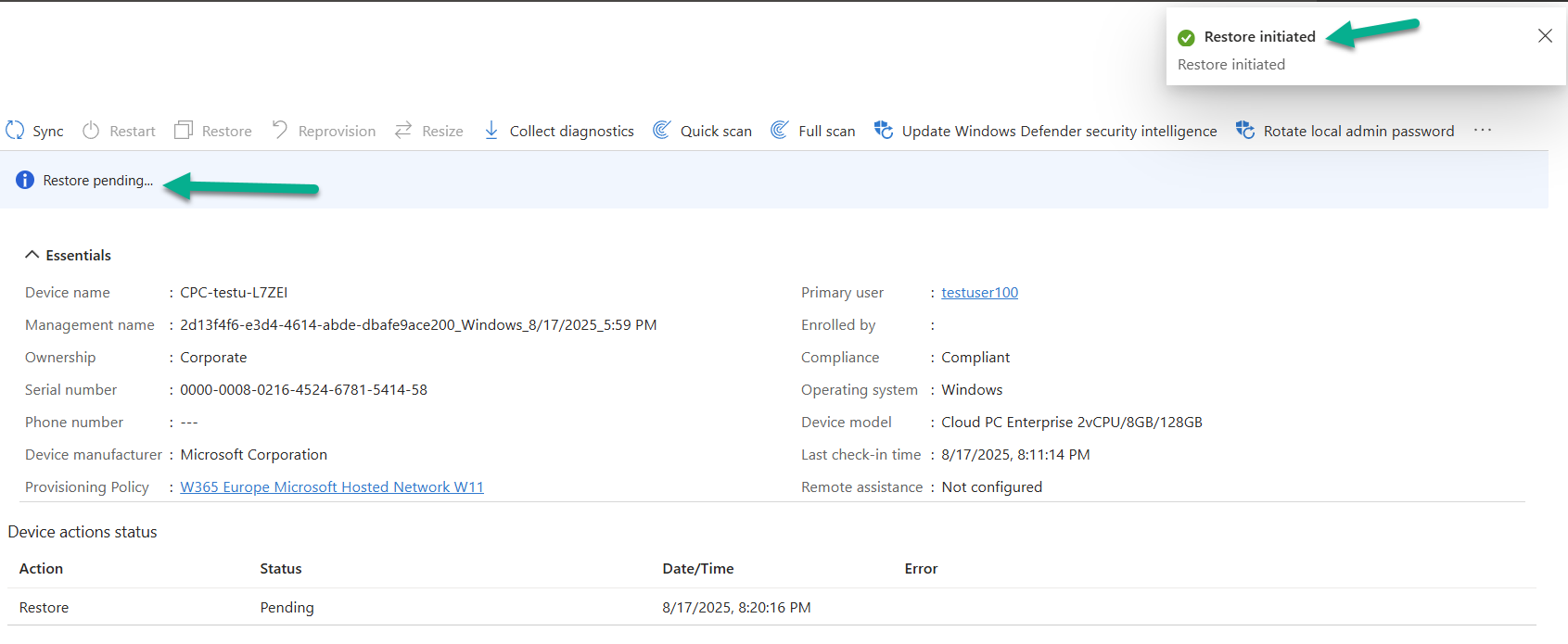Click the Update Windows Defender security intelligence label
Image resolution: width=1568 pixels, height=644 pixels.
click(x=1059, y=132)
